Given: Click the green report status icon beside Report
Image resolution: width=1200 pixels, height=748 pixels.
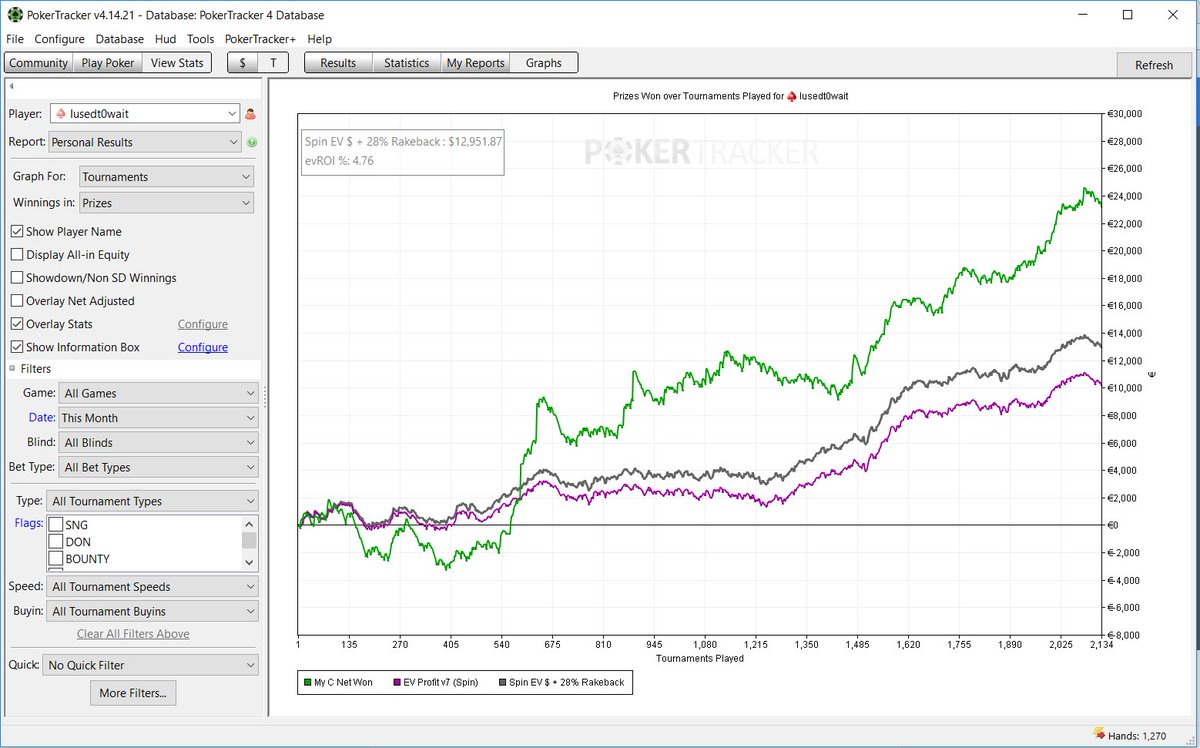Looking at the screenshot, I should click(x=251, y=142).
